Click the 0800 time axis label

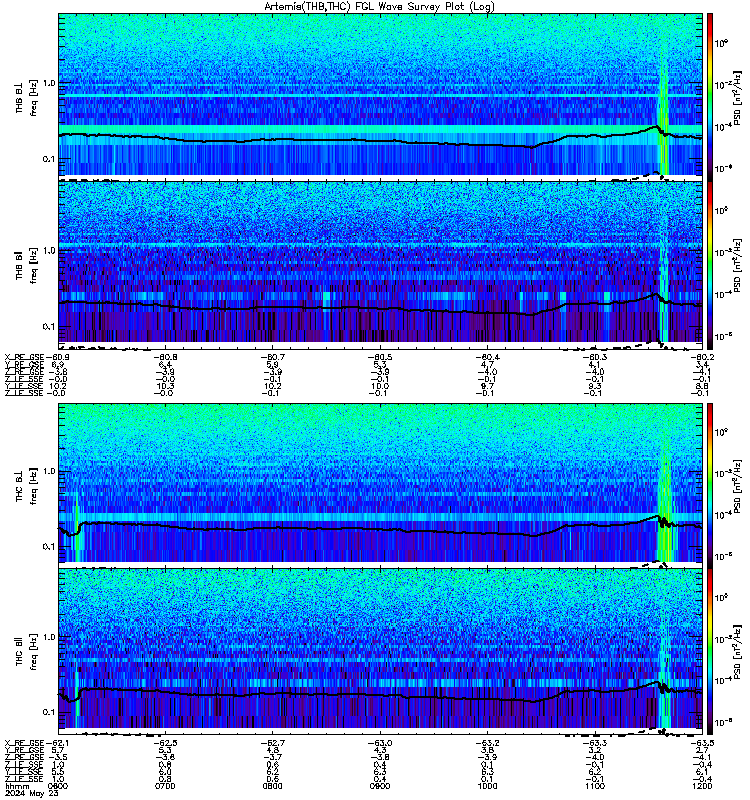272,786
